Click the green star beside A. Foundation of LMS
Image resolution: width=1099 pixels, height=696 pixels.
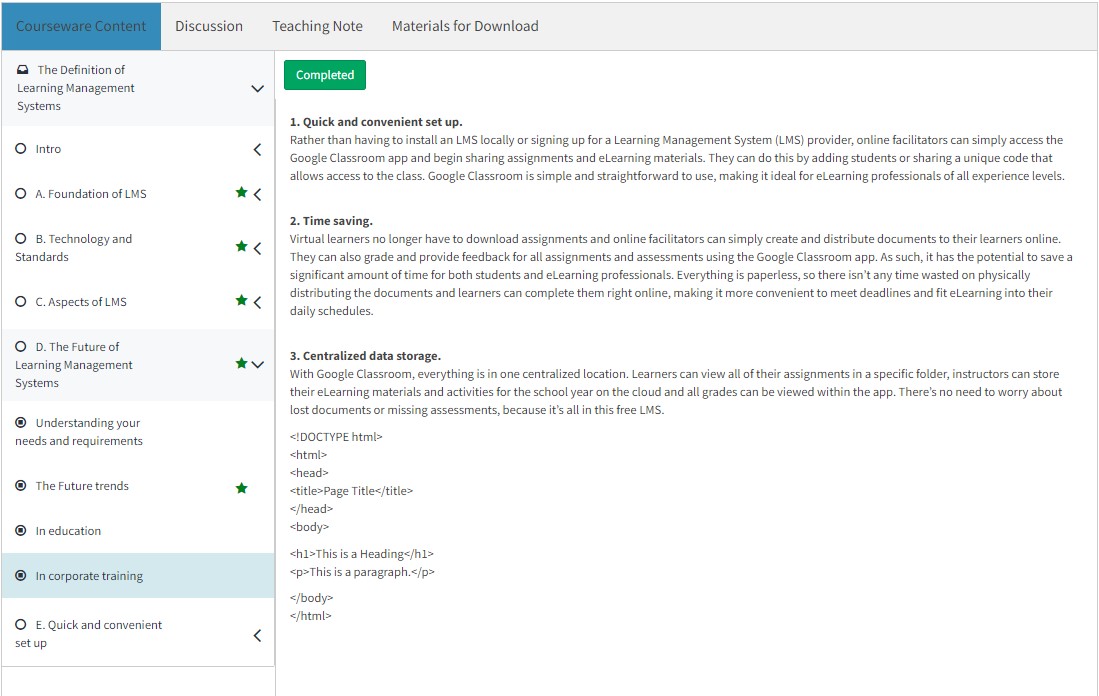point(241,193)
